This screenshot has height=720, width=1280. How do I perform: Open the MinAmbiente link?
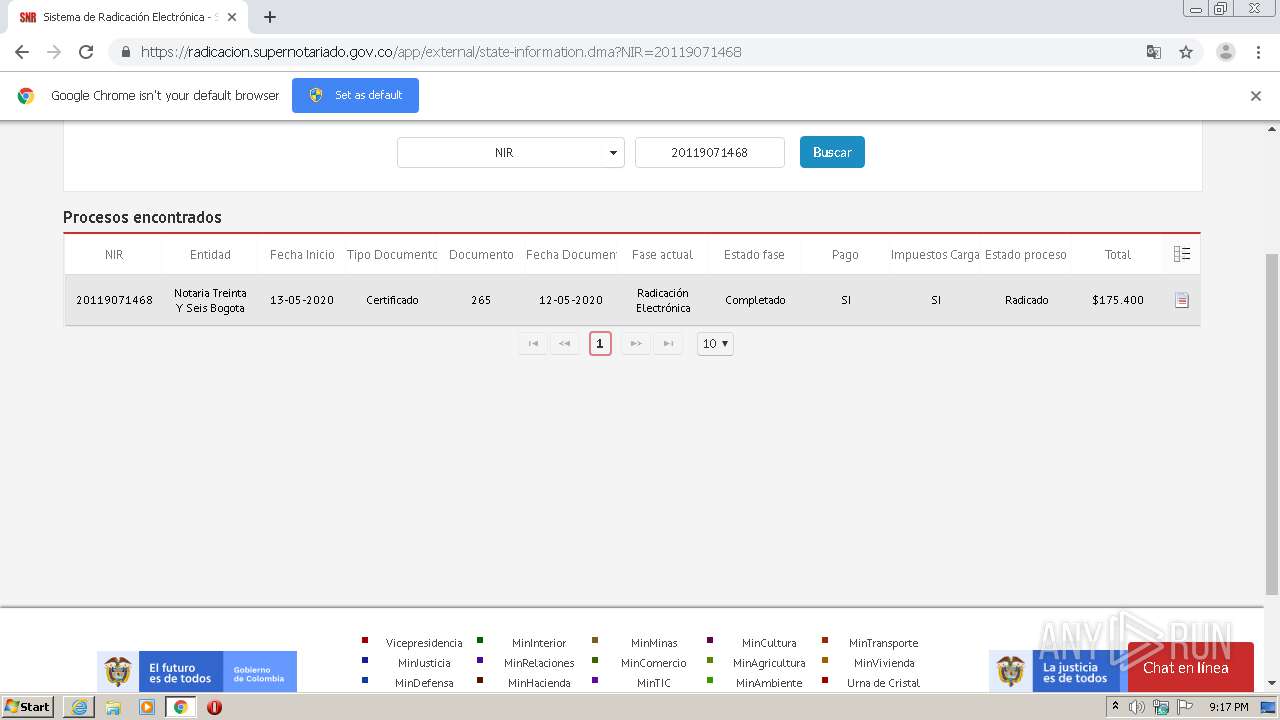click(x=769, y=683)
